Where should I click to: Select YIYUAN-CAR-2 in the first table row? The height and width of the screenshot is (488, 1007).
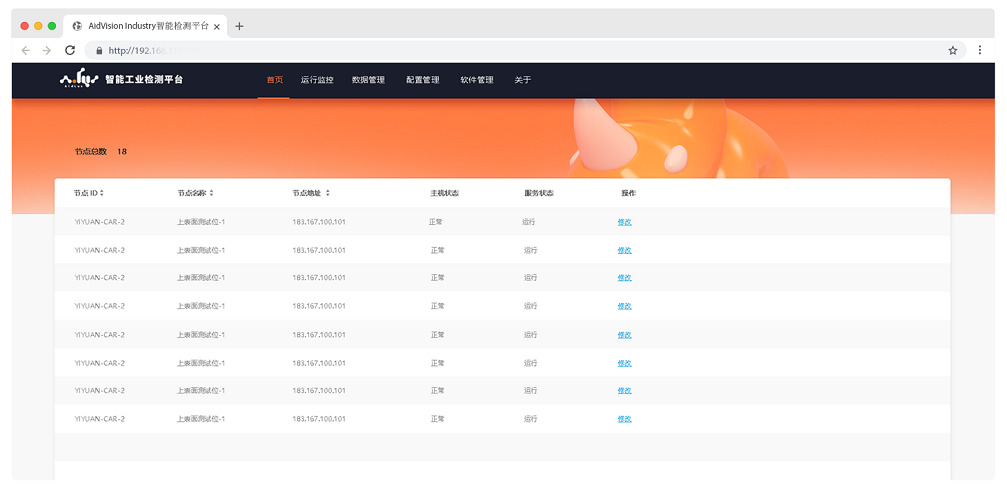100,222
